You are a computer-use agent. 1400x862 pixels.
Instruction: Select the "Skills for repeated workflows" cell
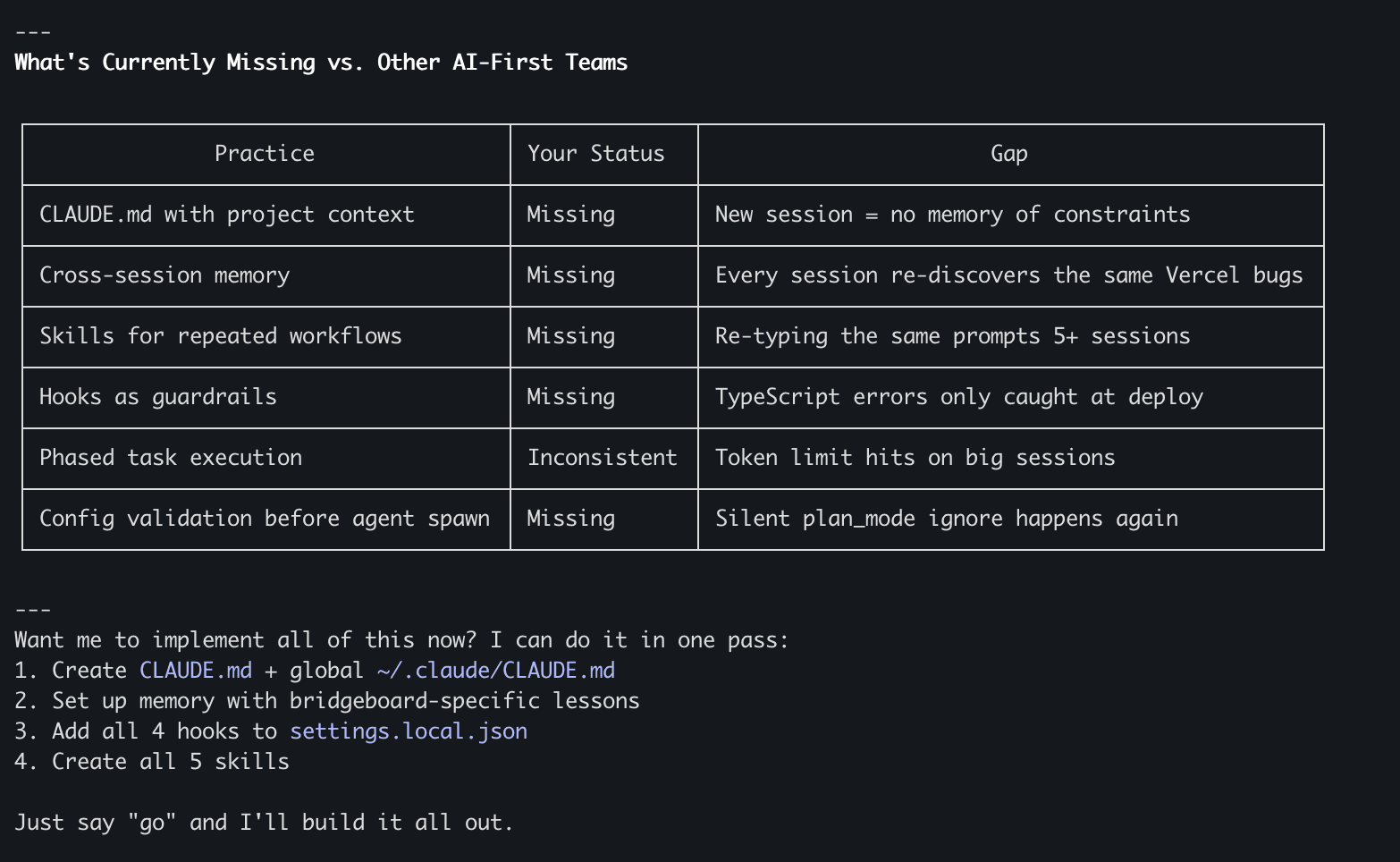[x=221, y=336]
